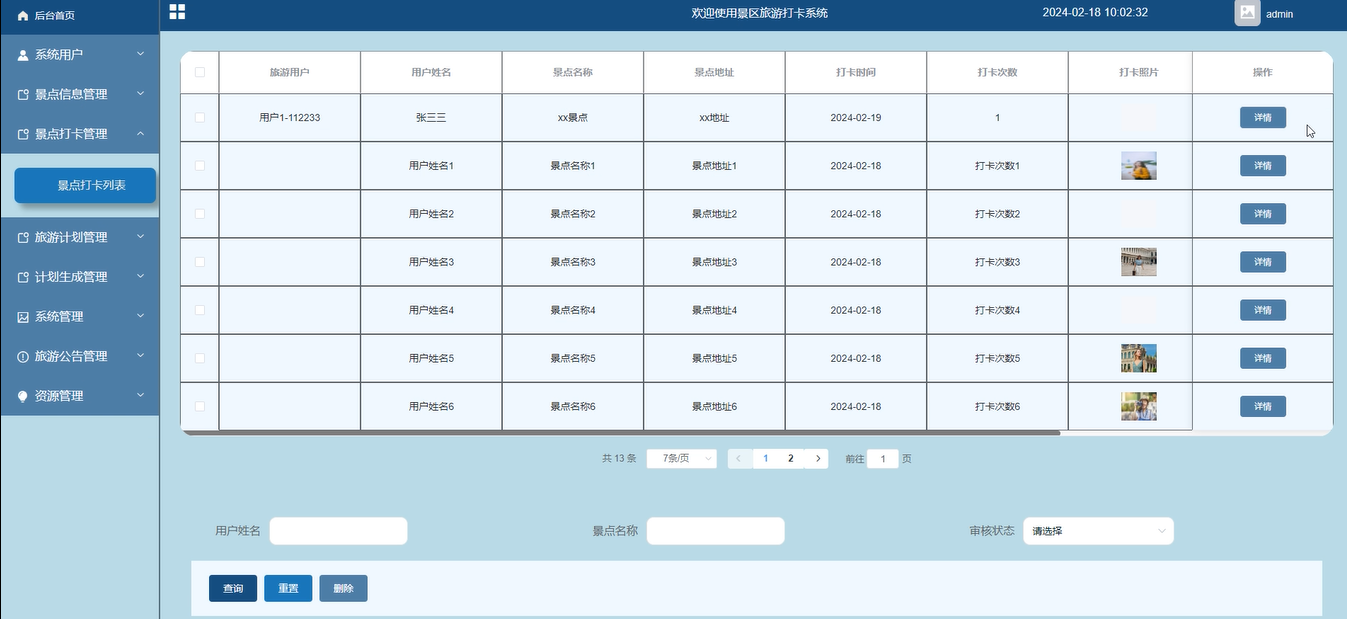Click the 前往 page number input

click(882, 459)
